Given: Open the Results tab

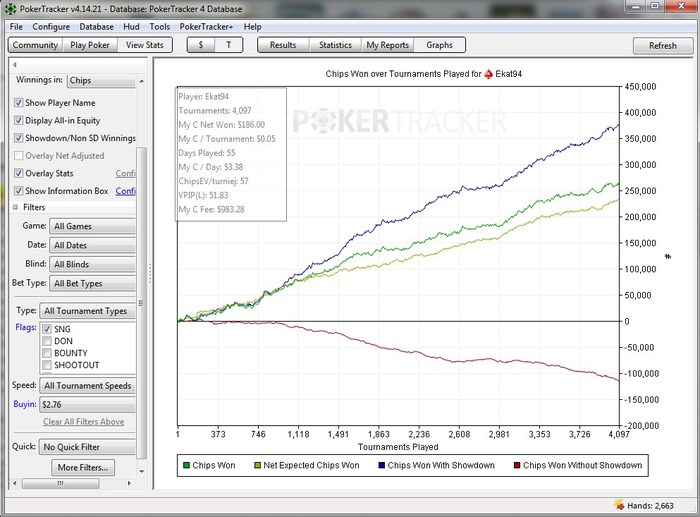Looking at the screenshot, I should [x=283, y=45].
